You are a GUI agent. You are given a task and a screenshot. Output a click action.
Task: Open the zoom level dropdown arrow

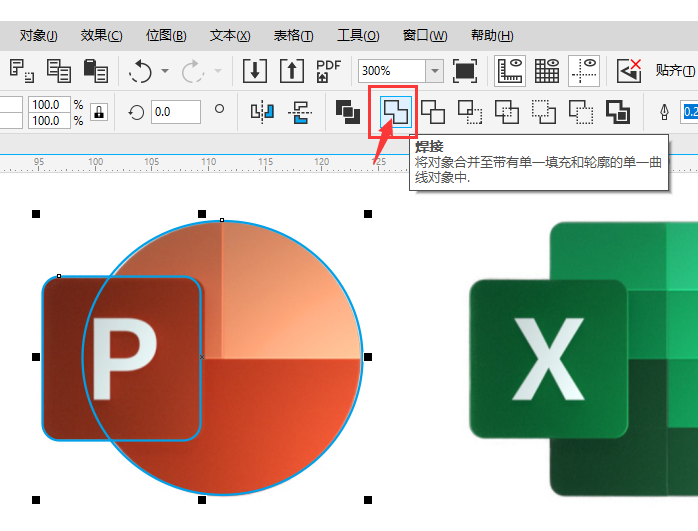435,71
